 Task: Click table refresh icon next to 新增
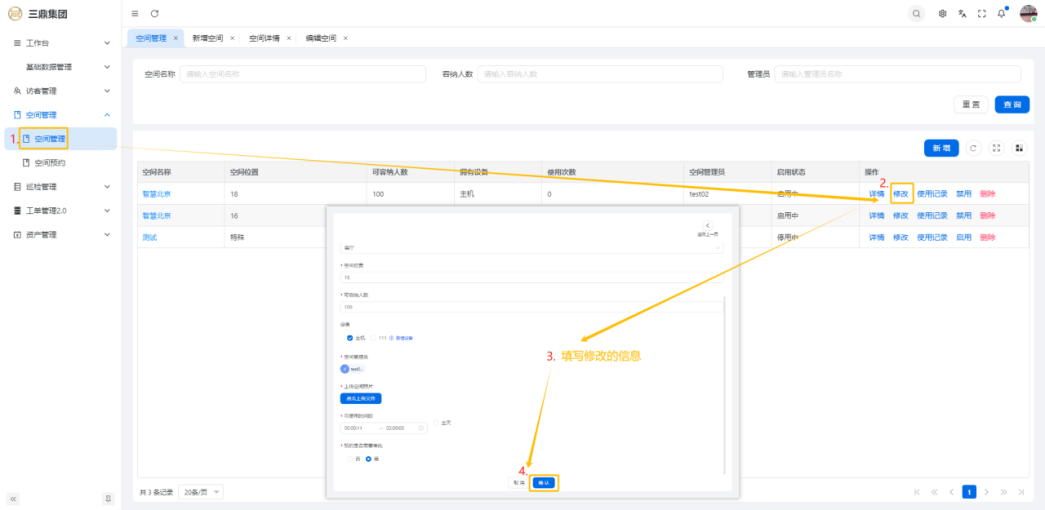click(x=973, y=148)
